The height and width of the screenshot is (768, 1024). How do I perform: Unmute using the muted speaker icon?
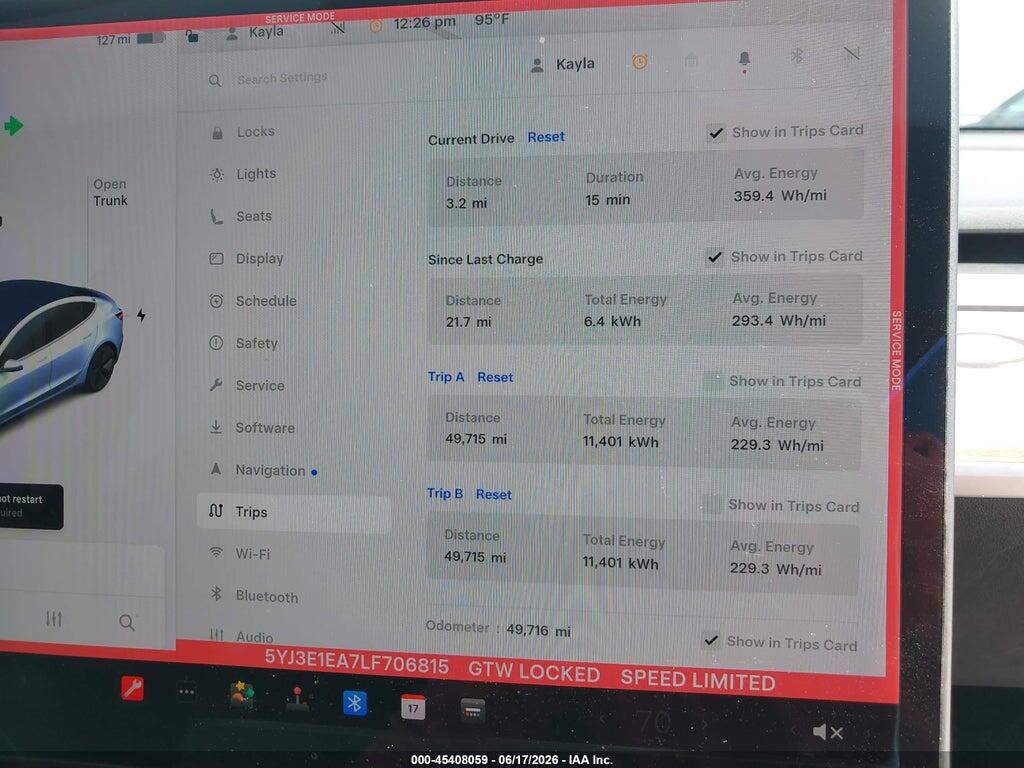pyautogui.click(x=827, y=732)
